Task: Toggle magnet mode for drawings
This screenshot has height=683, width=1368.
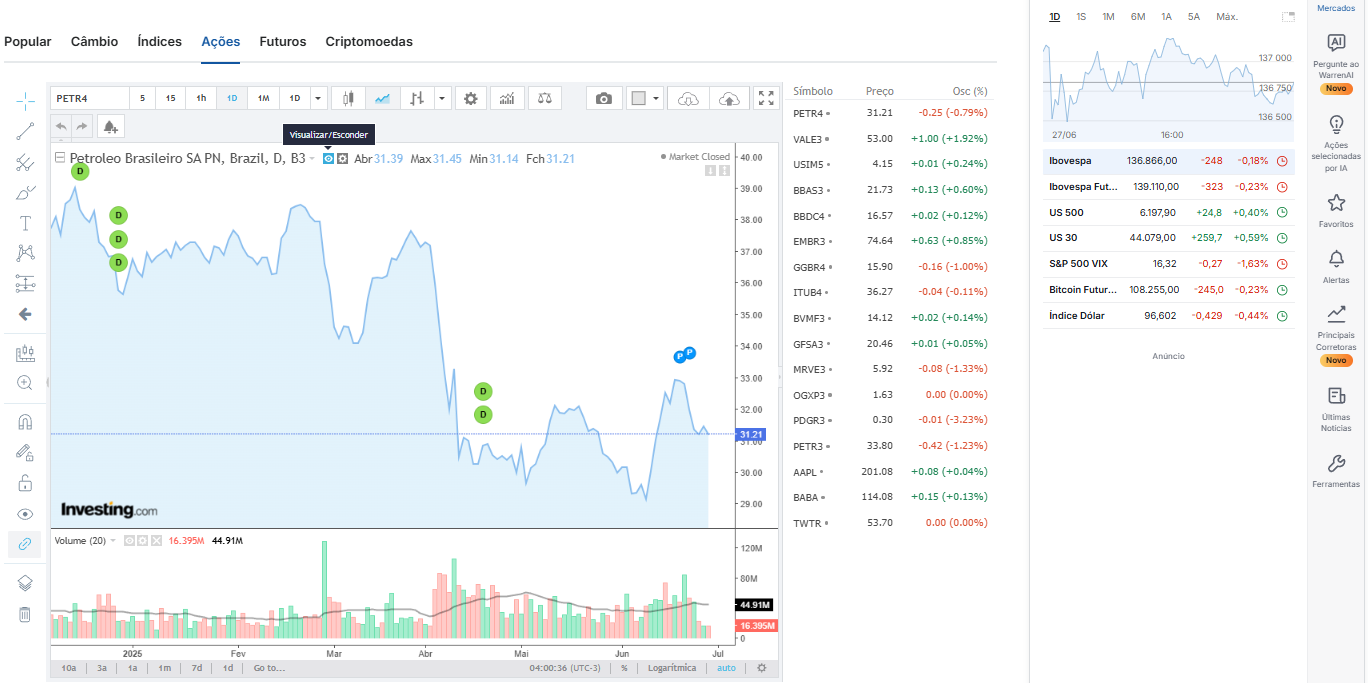Action: 25,422
